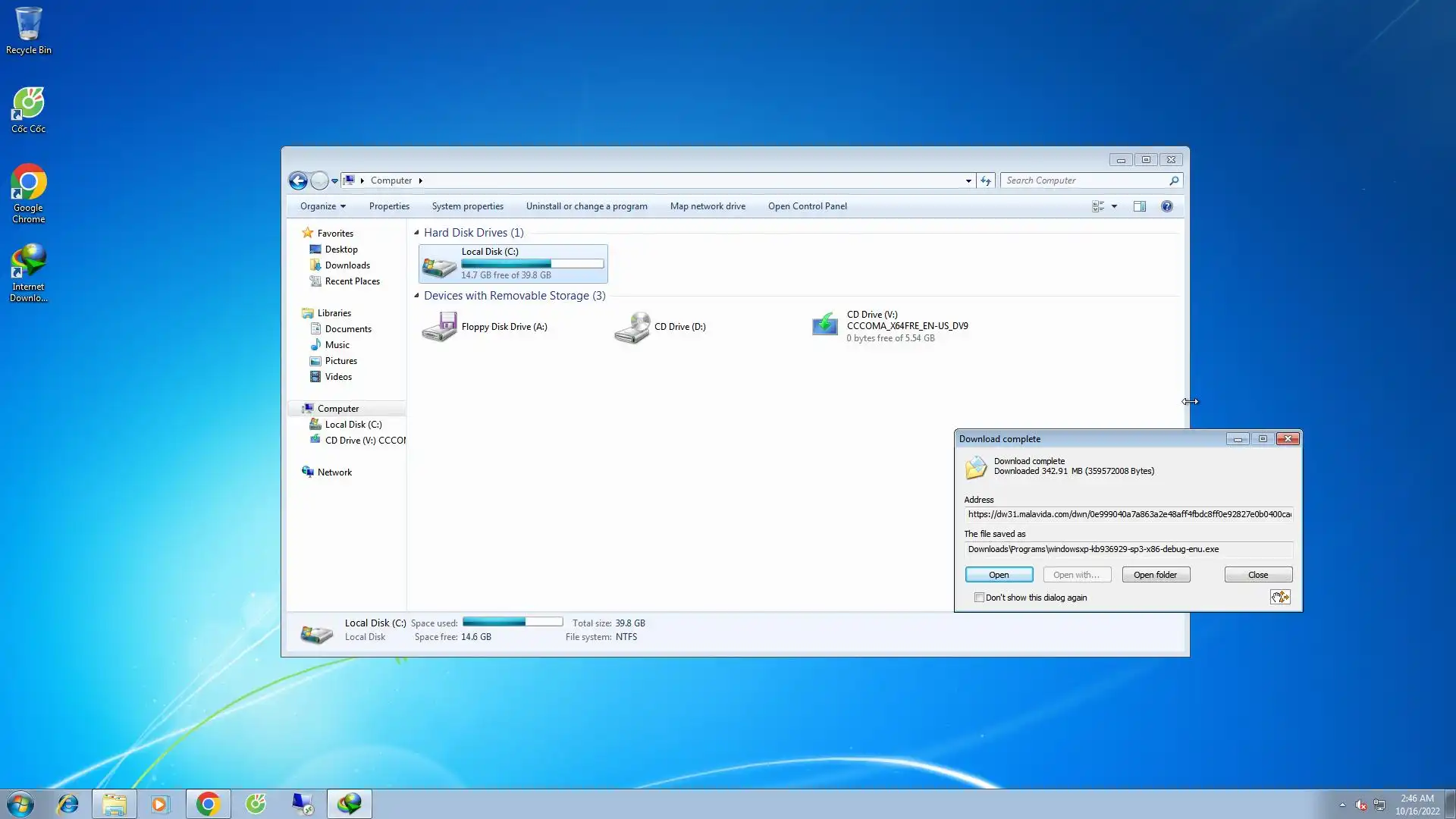Check "Don't show this dialog again"
Screen dimensions: 1456x819
tap(979, 598)
